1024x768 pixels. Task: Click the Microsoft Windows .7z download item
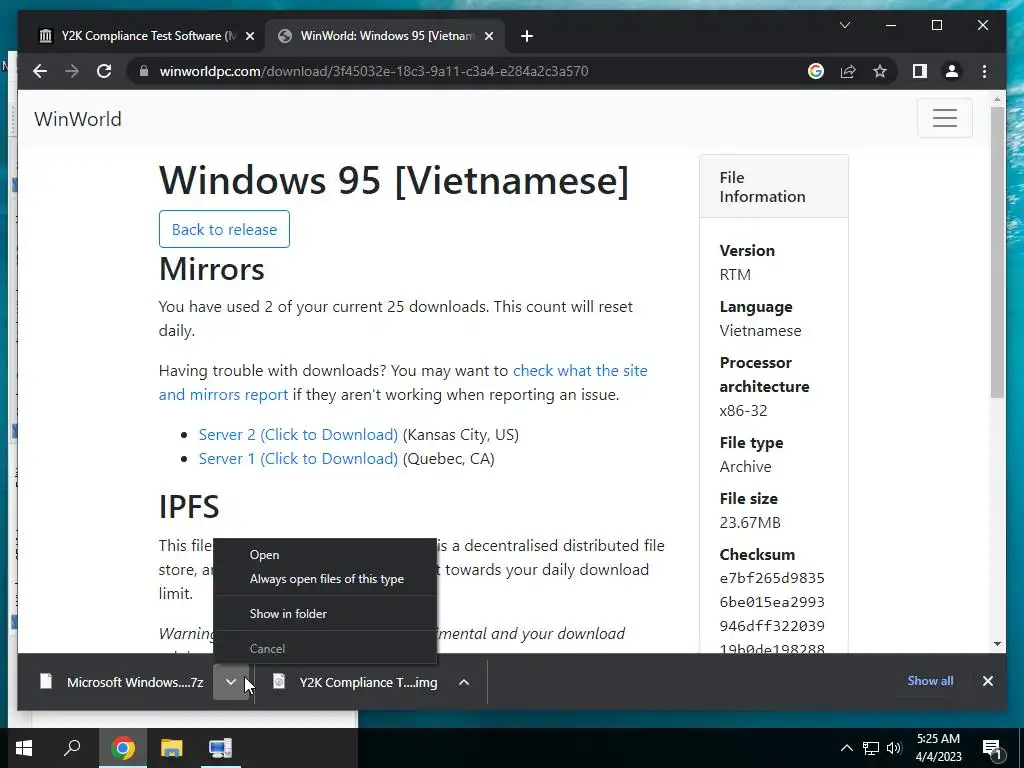click(x=121, y=682)
